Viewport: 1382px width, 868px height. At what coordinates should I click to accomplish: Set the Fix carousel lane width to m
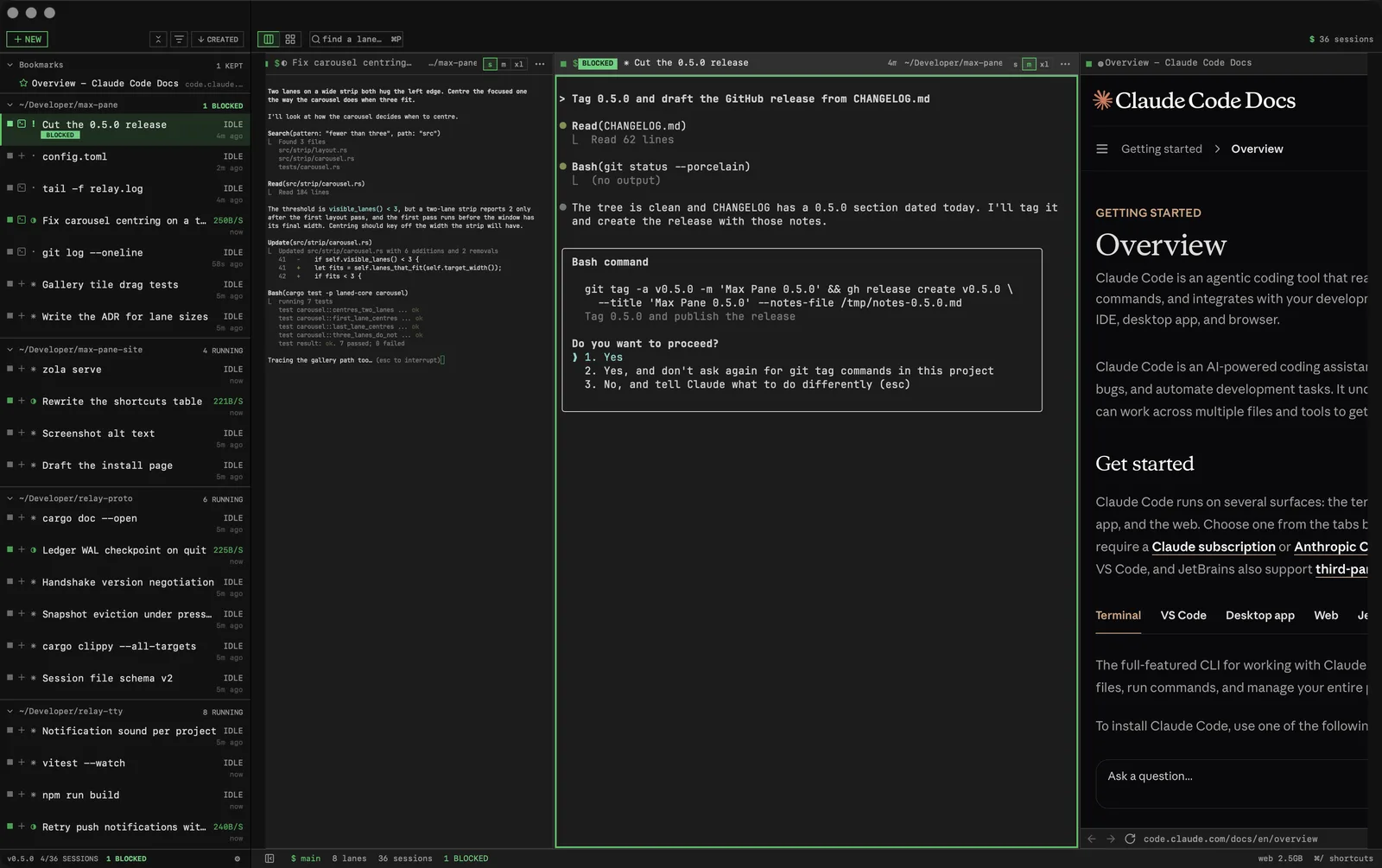coord(504,64)
